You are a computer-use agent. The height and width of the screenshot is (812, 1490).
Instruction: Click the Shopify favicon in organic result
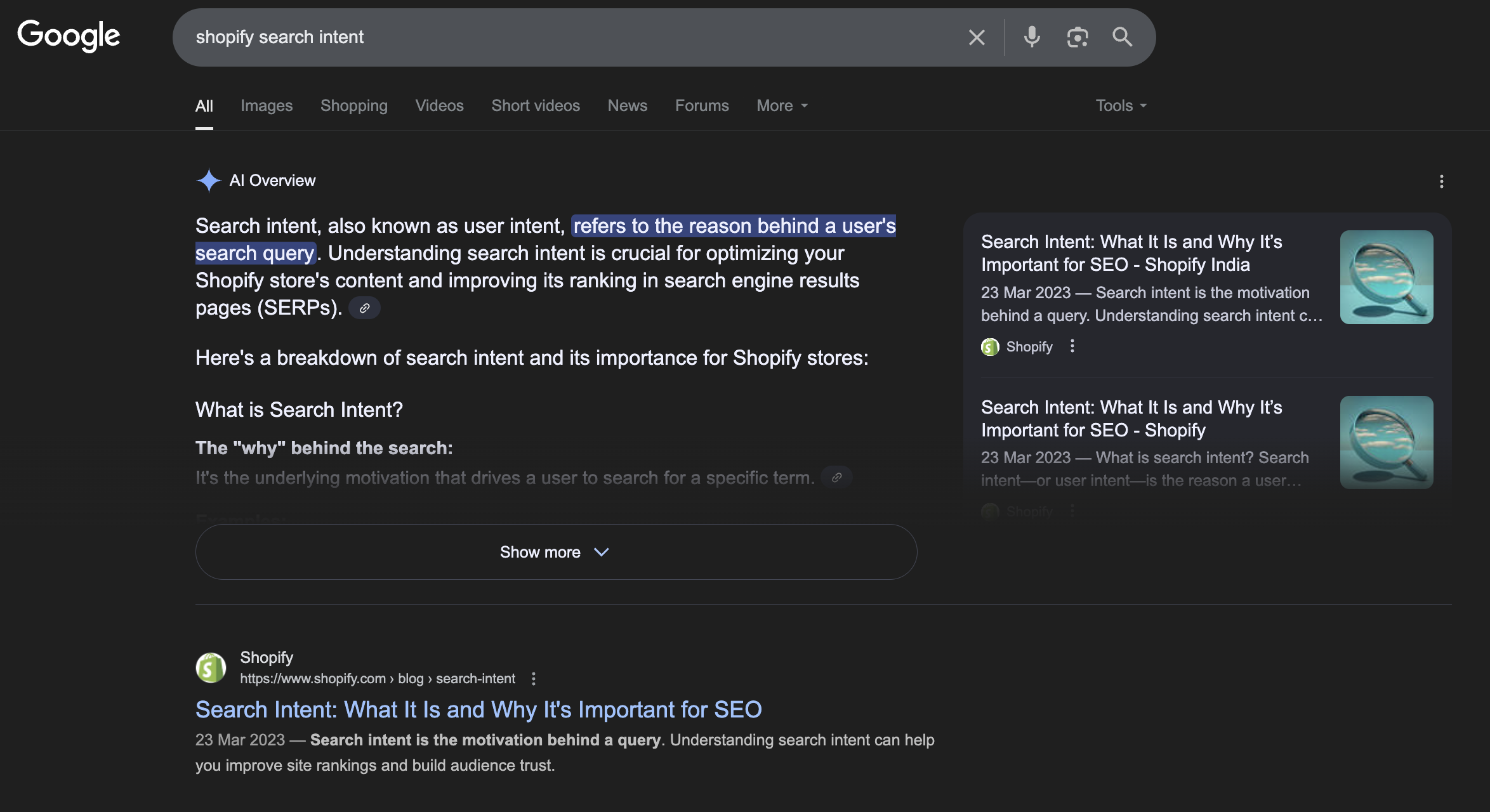[211, 667]
